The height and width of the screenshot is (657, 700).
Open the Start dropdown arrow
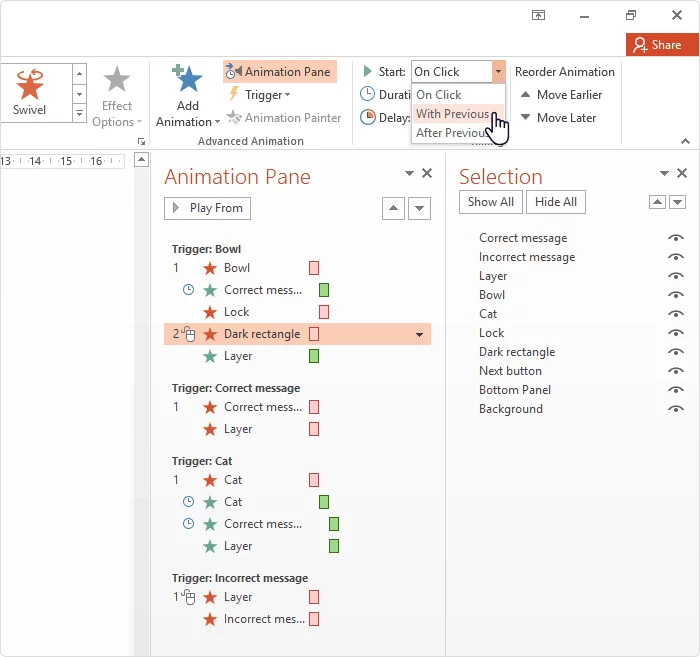(498, 71)
